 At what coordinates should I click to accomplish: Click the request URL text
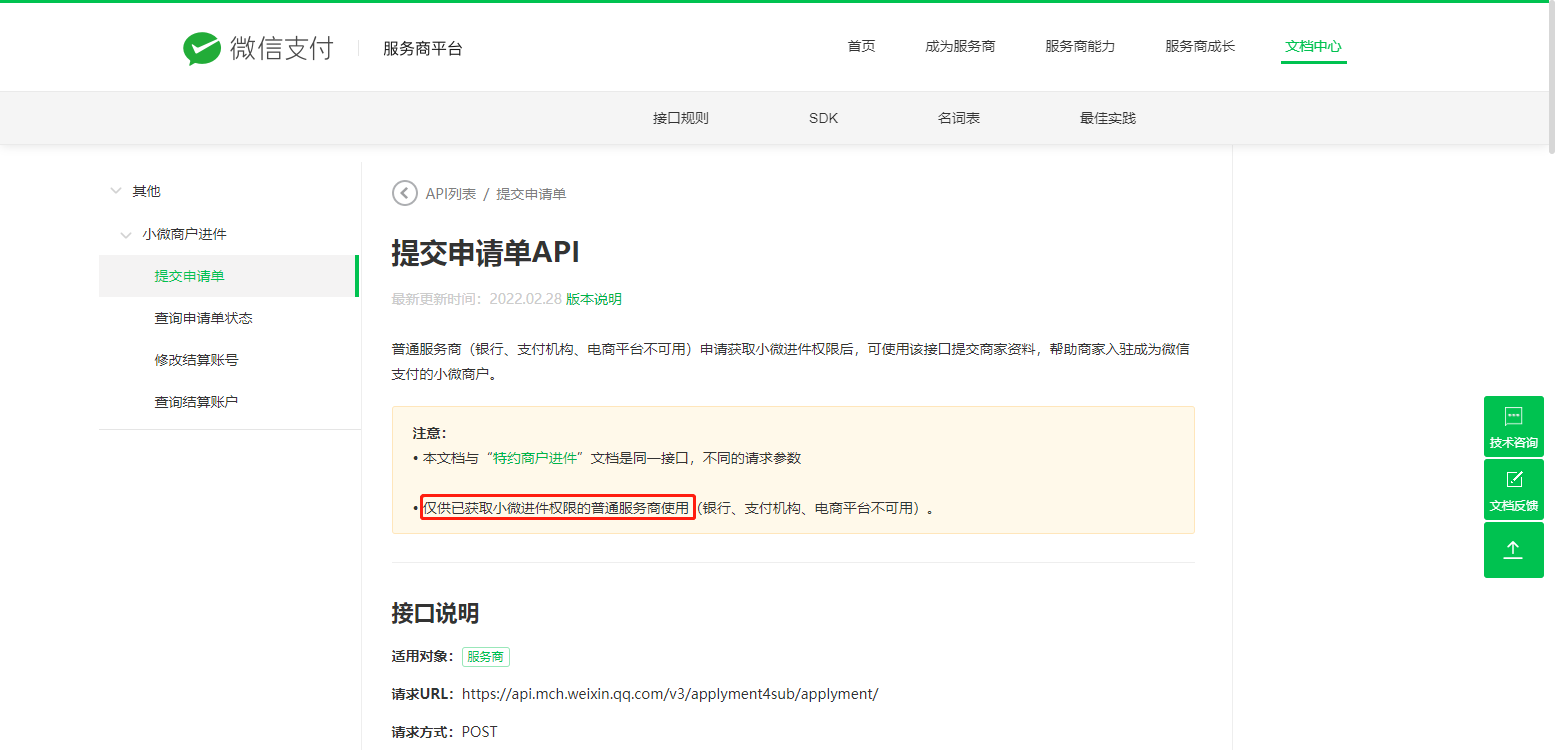670,694
